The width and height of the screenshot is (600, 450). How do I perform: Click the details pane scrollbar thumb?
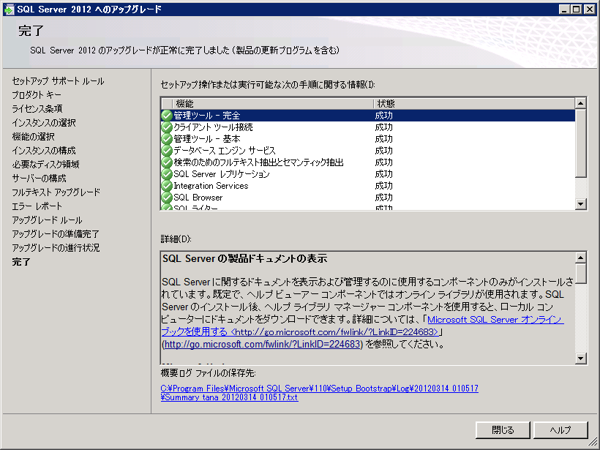[580, 273]
